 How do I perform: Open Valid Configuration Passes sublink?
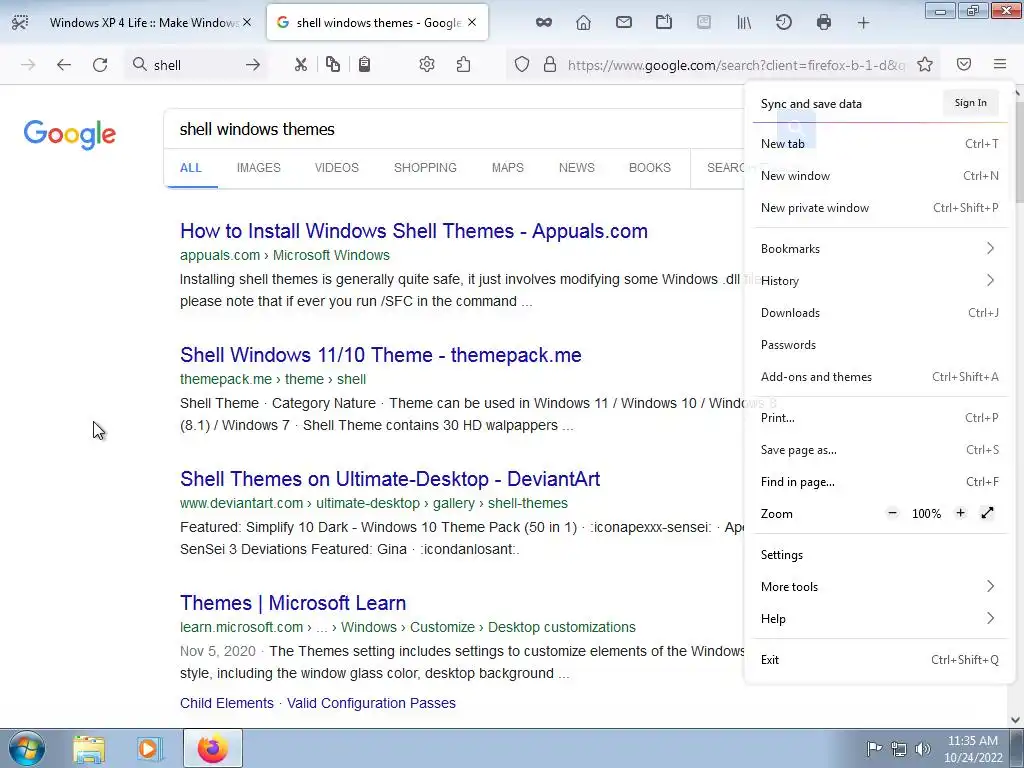point(371,703)
